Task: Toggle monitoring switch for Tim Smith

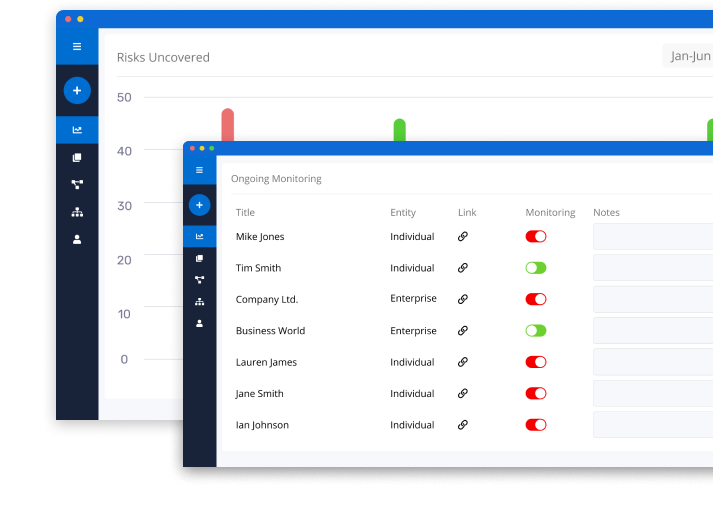Action: 536,268
